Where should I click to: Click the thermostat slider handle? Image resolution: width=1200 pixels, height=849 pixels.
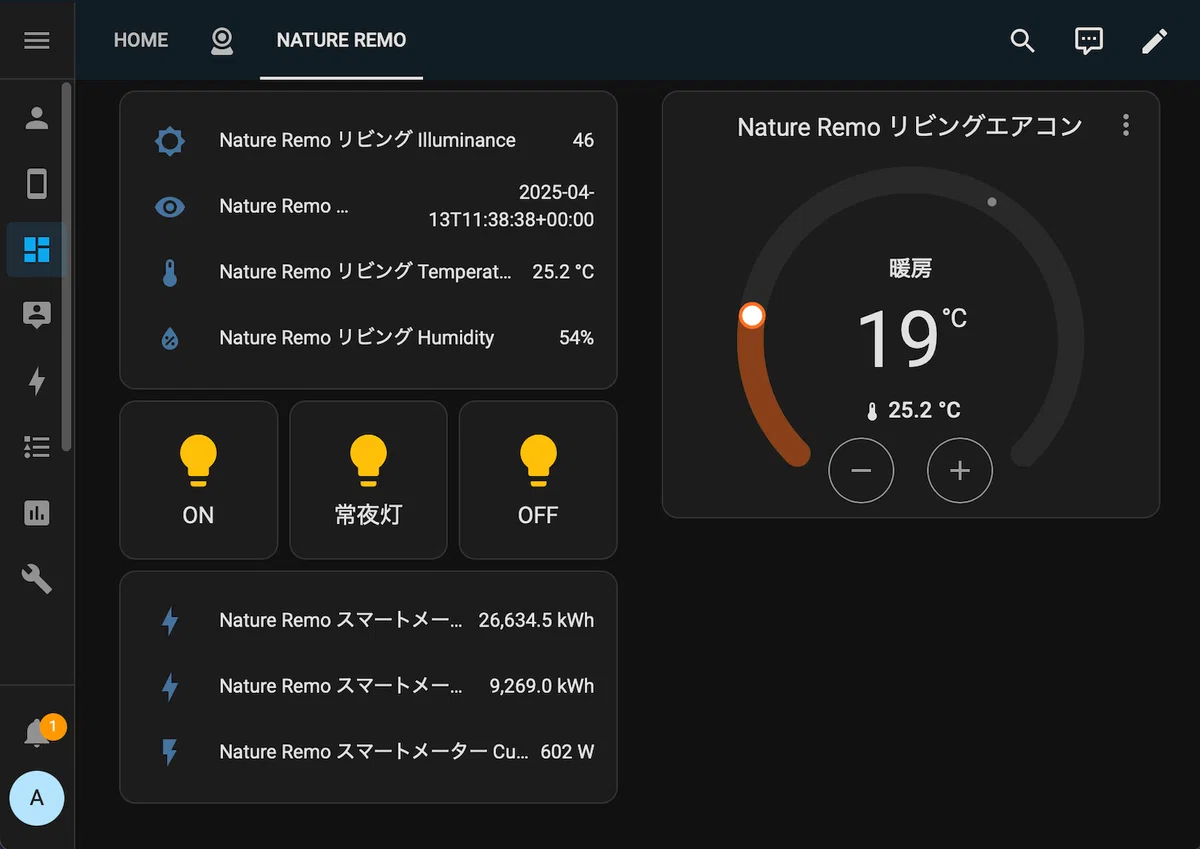tap(752, 316)
